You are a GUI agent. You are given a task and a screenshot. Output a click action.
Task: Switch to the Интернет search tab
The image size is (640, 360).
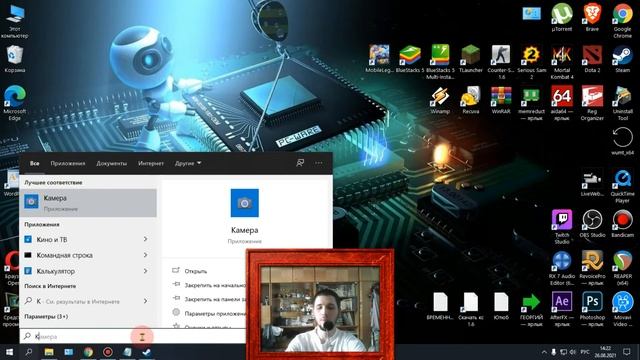(x=151, y=163)
